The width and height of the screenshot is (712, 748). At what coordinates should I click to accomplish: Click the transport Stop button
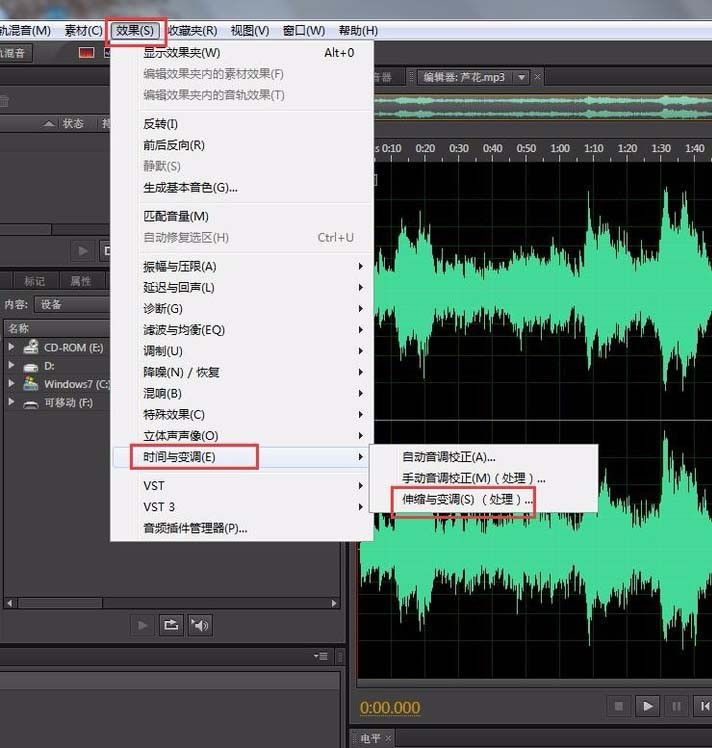(x=619, y=706)
